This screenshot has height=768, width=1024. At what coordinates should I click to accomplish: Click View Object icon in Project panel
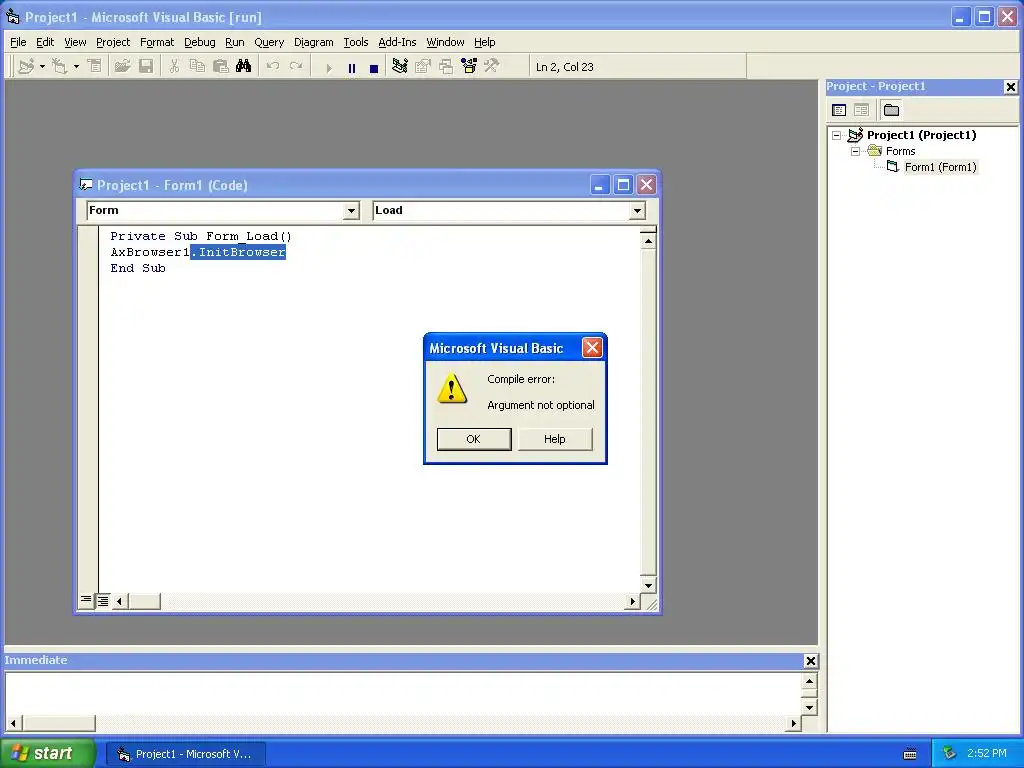[861, 110]
